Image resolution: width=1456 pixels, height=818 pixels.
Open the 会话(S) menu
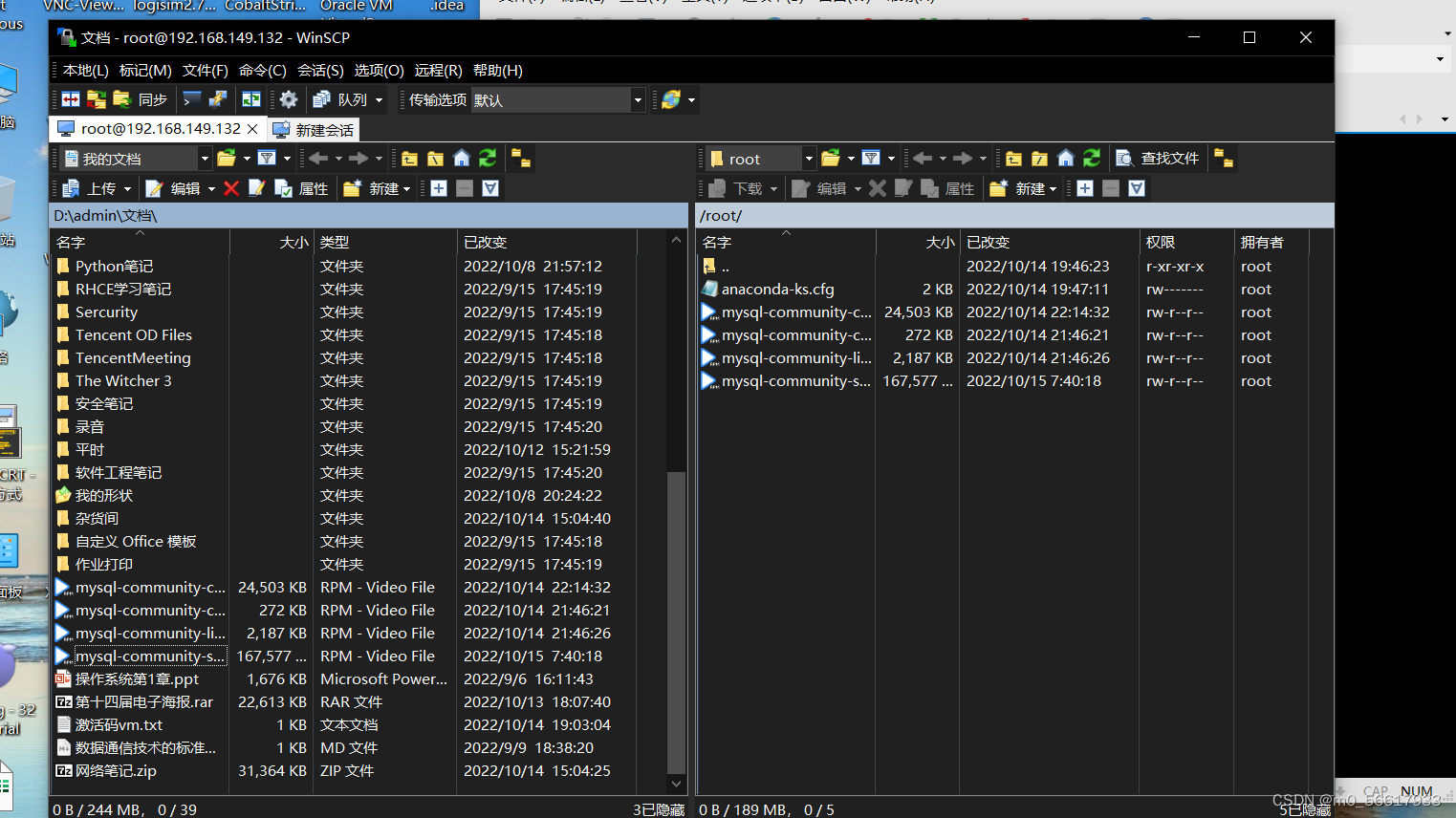321,70
